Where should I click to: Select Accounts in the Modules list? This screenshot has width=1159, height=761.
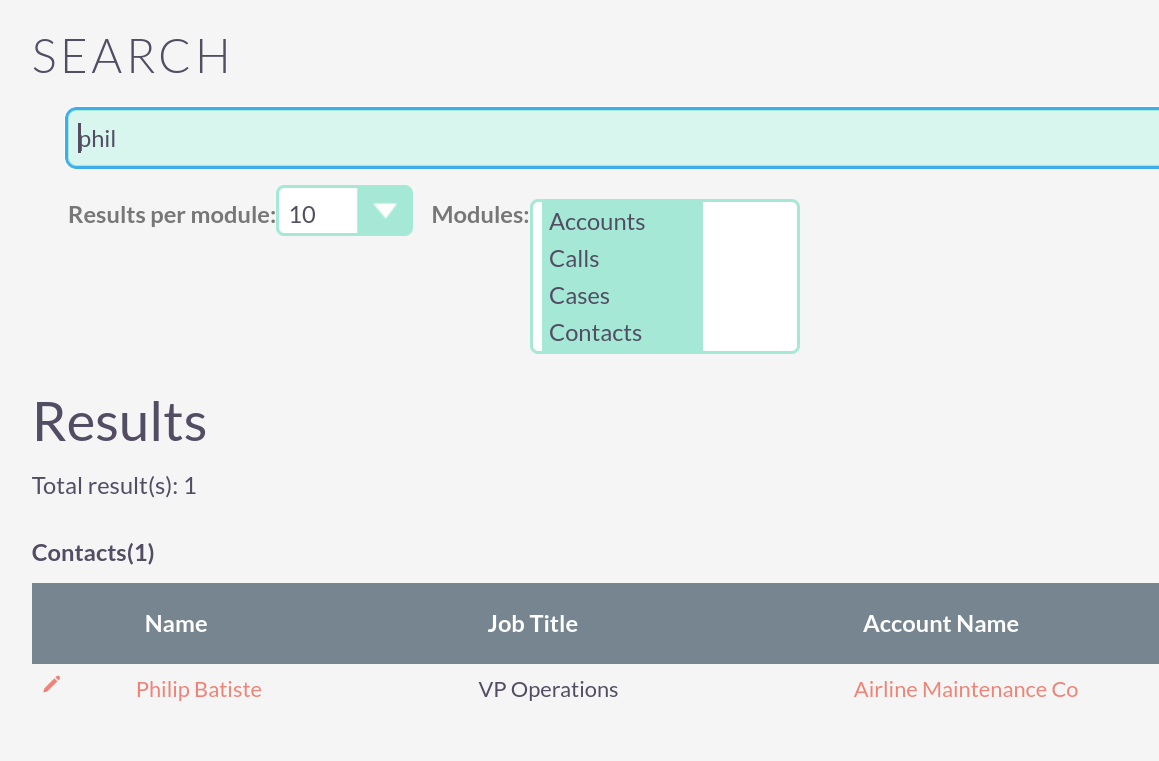click(597, 222)
